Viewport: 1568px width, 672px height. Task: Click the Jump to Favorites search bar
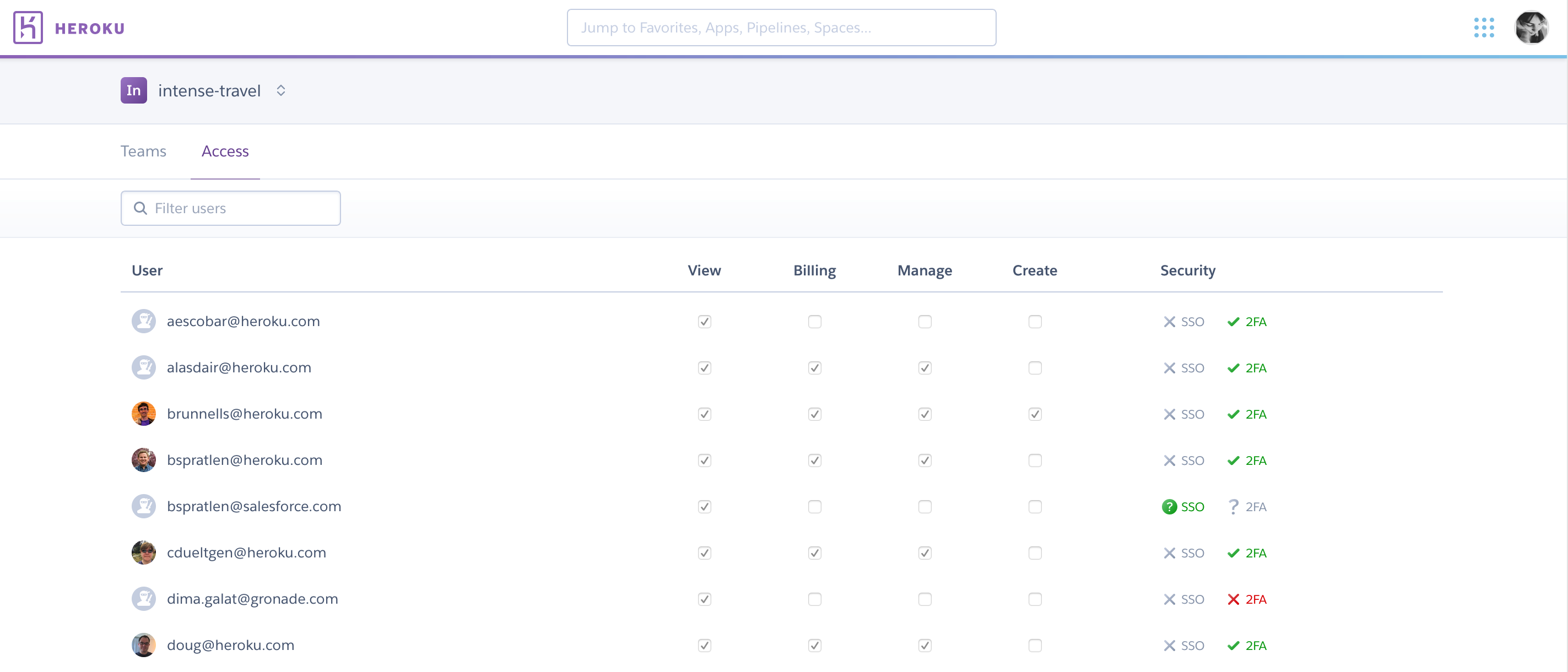pyautogui.click(x=783, y=27)
